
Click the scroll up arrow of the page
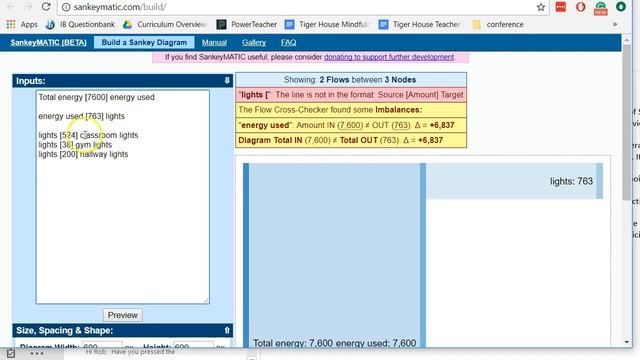coord(627,40)
